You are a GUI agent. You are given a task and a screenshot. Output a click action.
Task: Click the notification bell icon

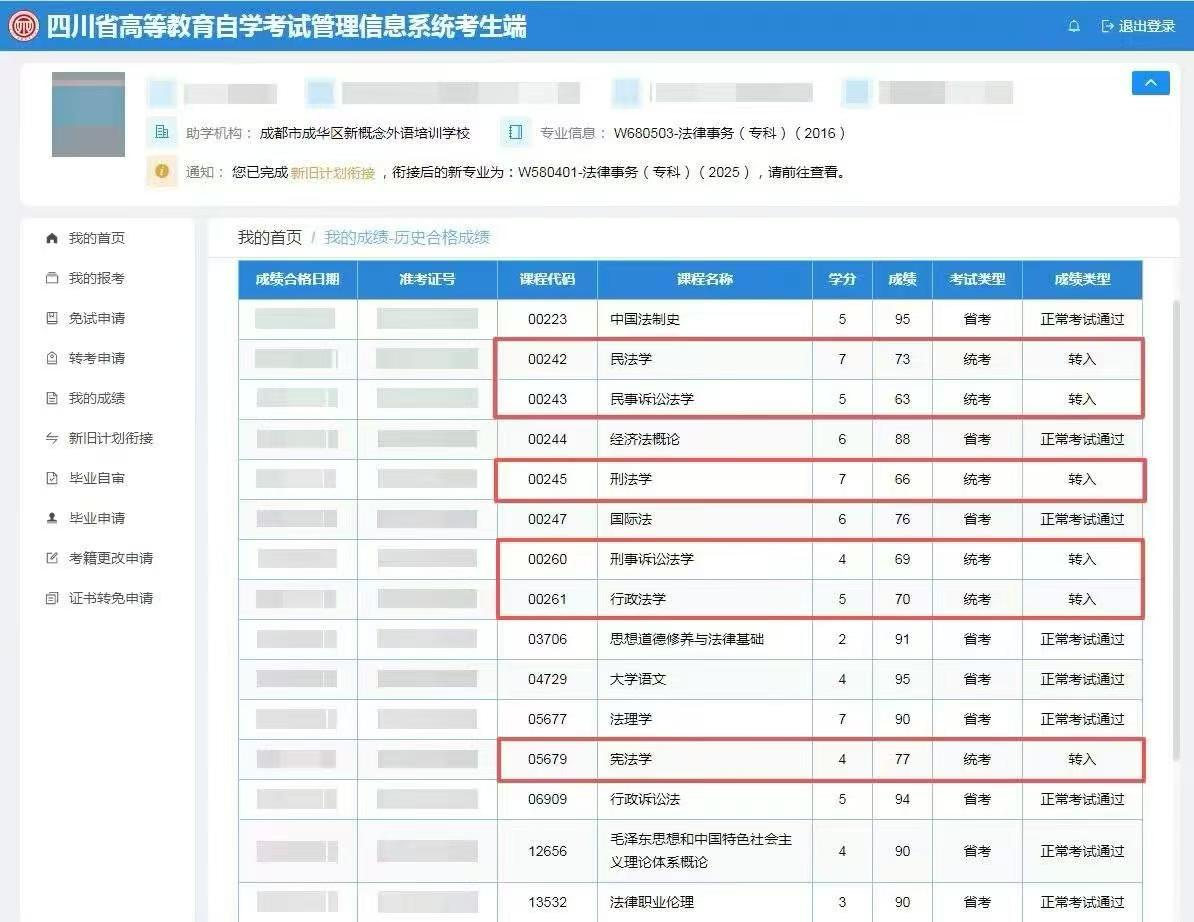[1074, 27]
